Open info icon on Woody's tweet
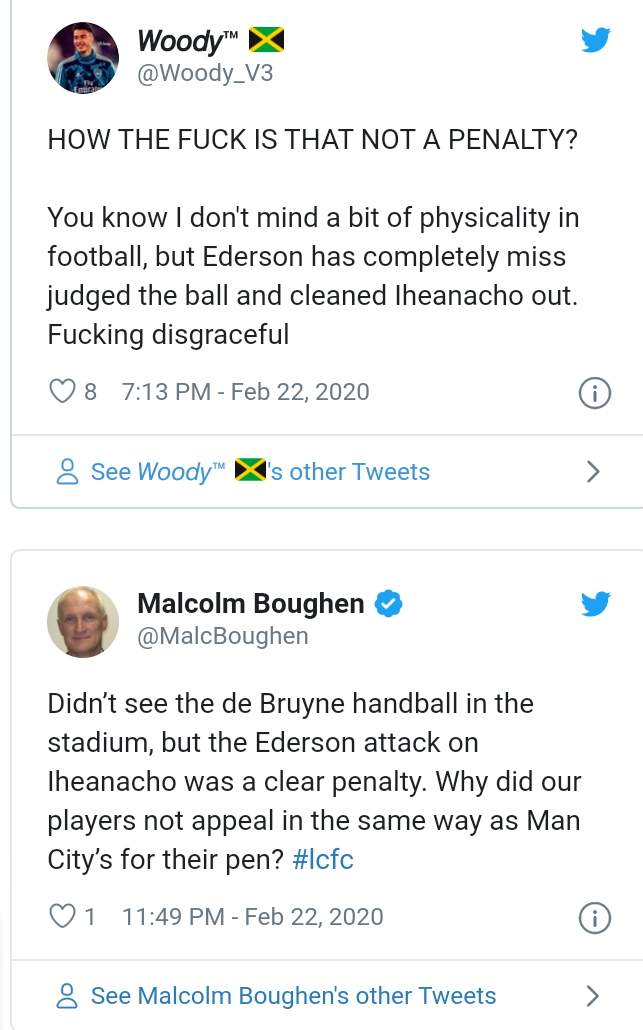Image resolution: width=643 pixels, height=1030 pixels. tap(595, 393)
